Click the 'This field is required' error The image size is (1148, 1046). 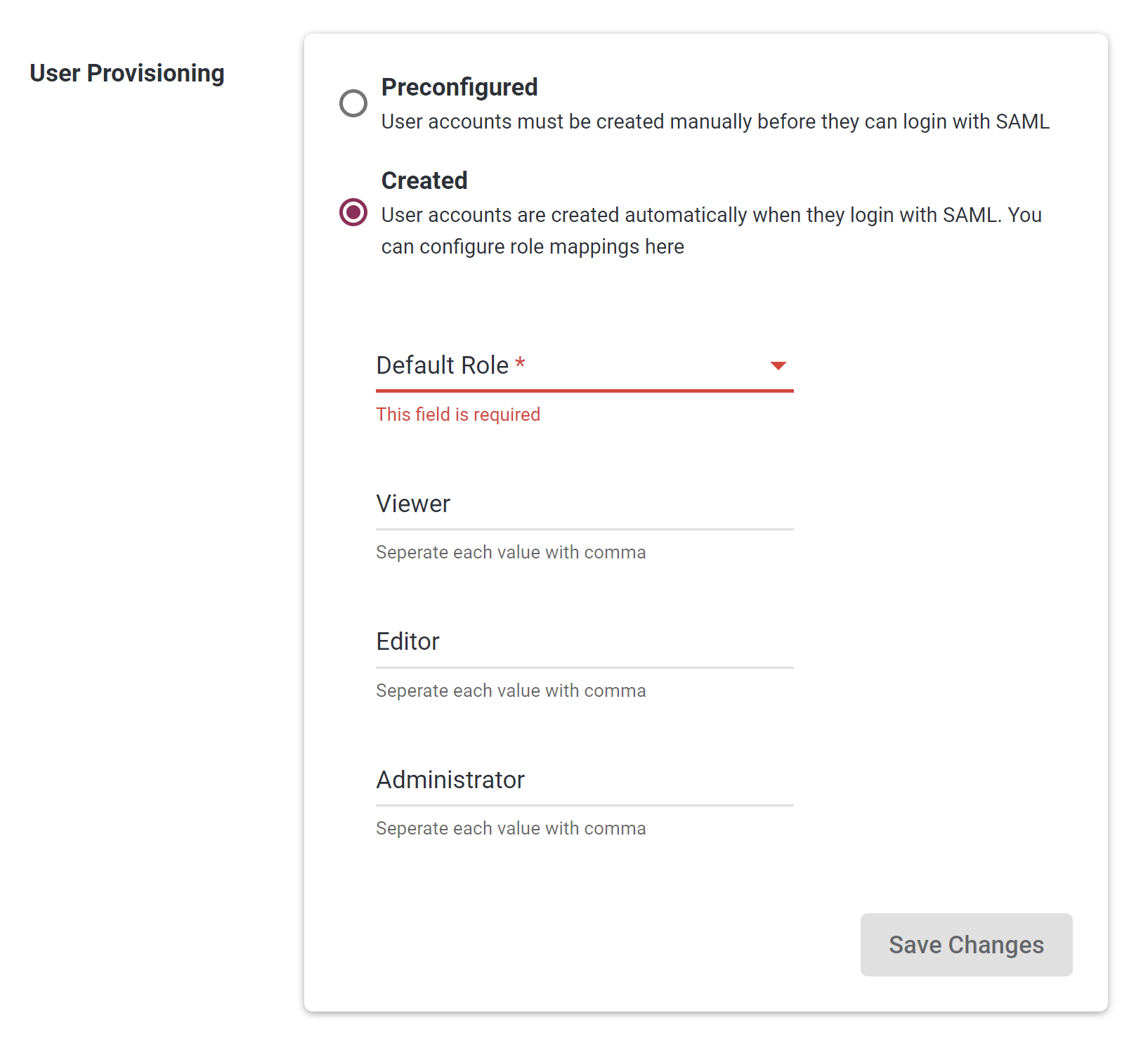[458, 414]
